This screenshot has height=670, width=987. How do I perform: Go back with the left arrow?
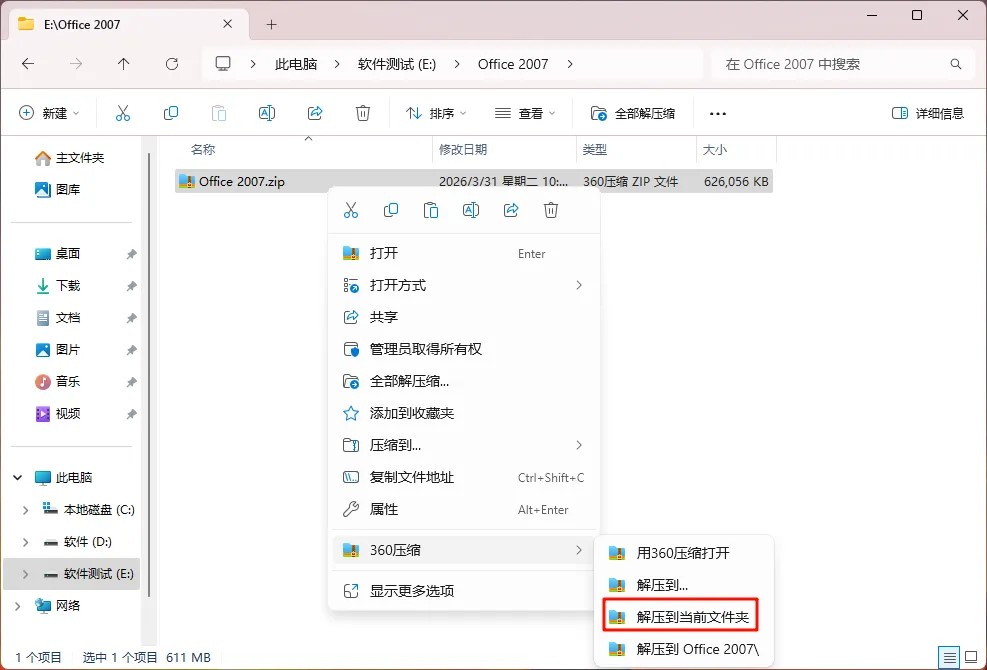coord(28,64)
